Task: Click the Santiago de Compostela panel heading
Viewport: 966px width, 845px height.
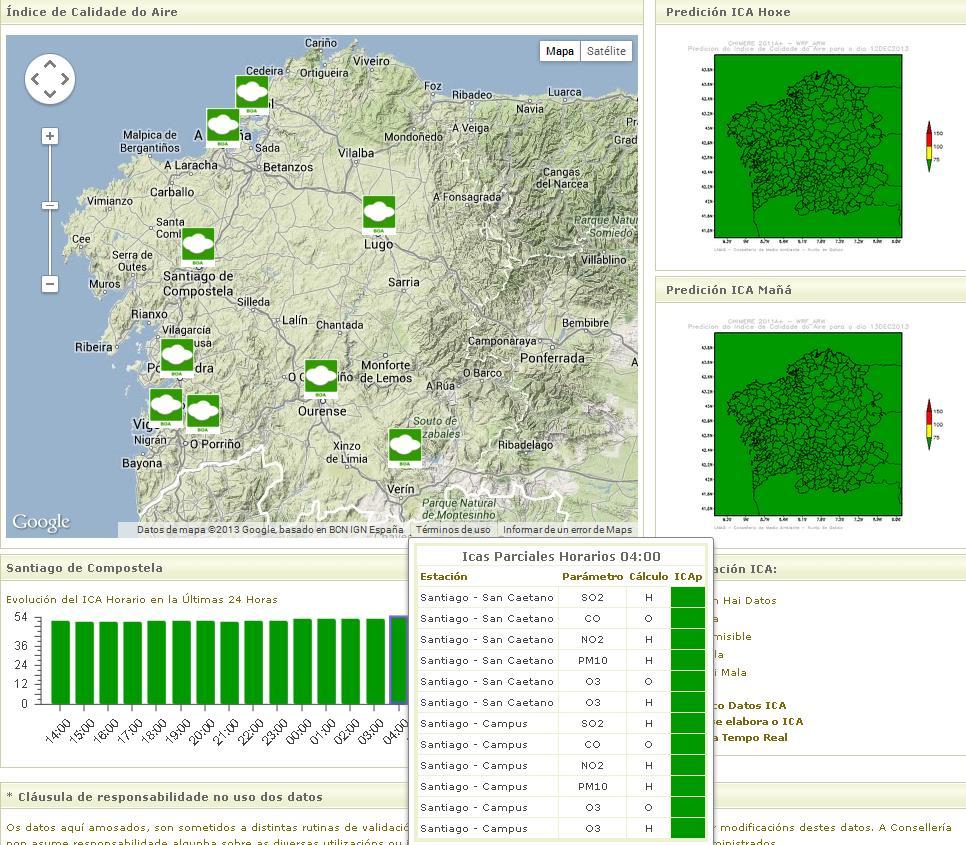Action: pyautogui.click(x=84, y=568)
